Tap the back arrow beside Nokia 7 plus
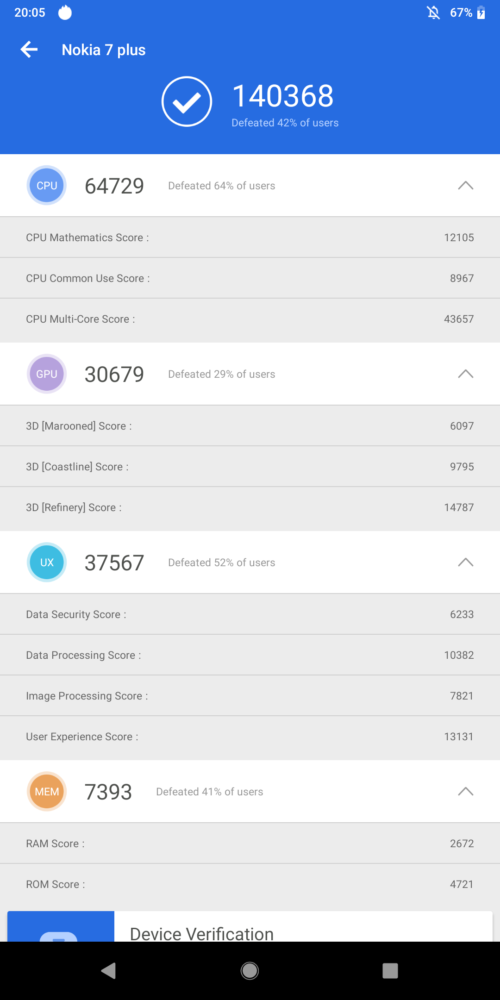Viewport: 500px width, 1000px height. (29, 50)
